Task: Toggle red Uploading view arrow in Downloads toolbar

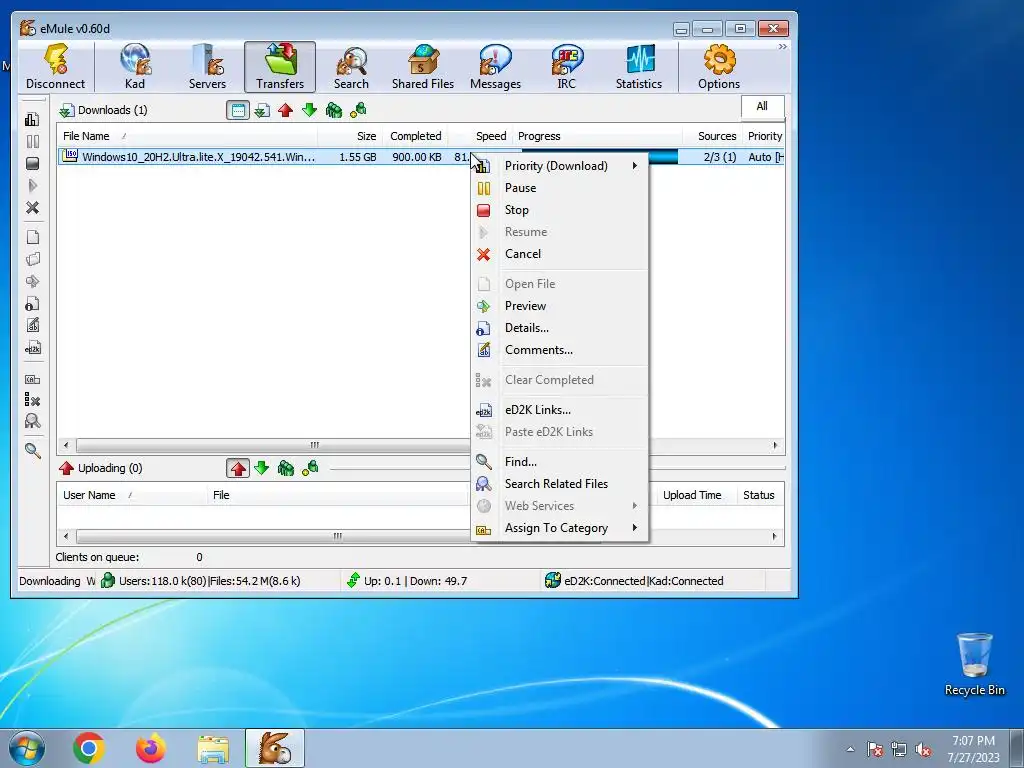Action: click(x=285, y=110)
